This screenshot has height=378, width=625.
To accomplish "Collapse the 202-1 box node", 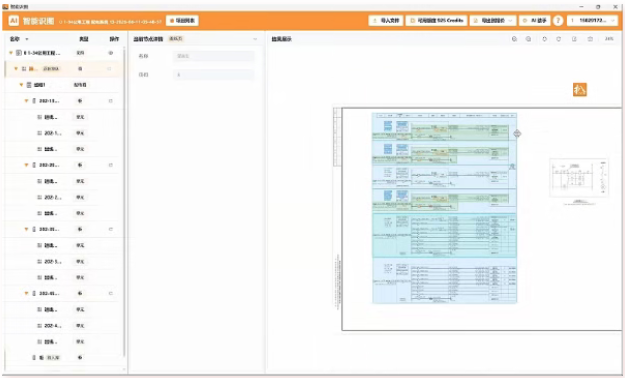I will [x=26, y=101].
